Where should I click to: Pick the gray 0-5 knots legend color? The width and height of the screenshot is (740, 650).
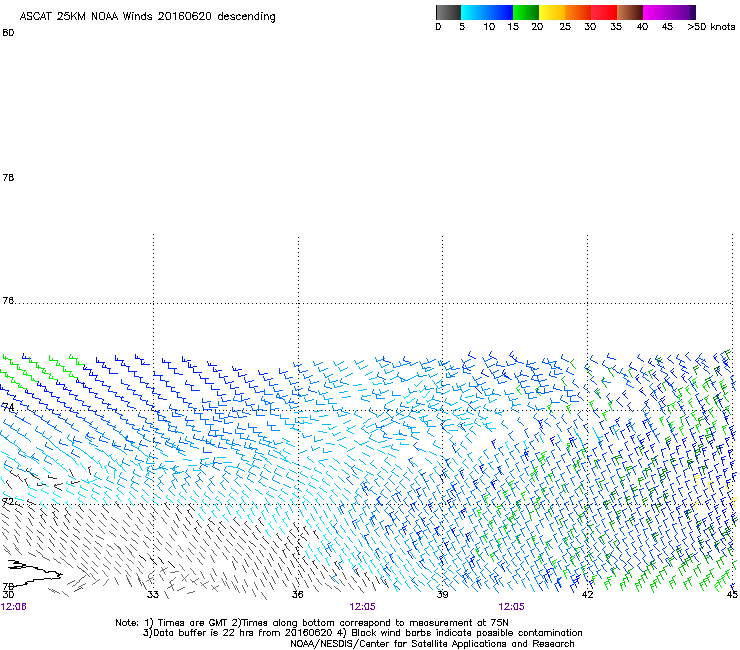click(x=448, y=12)
